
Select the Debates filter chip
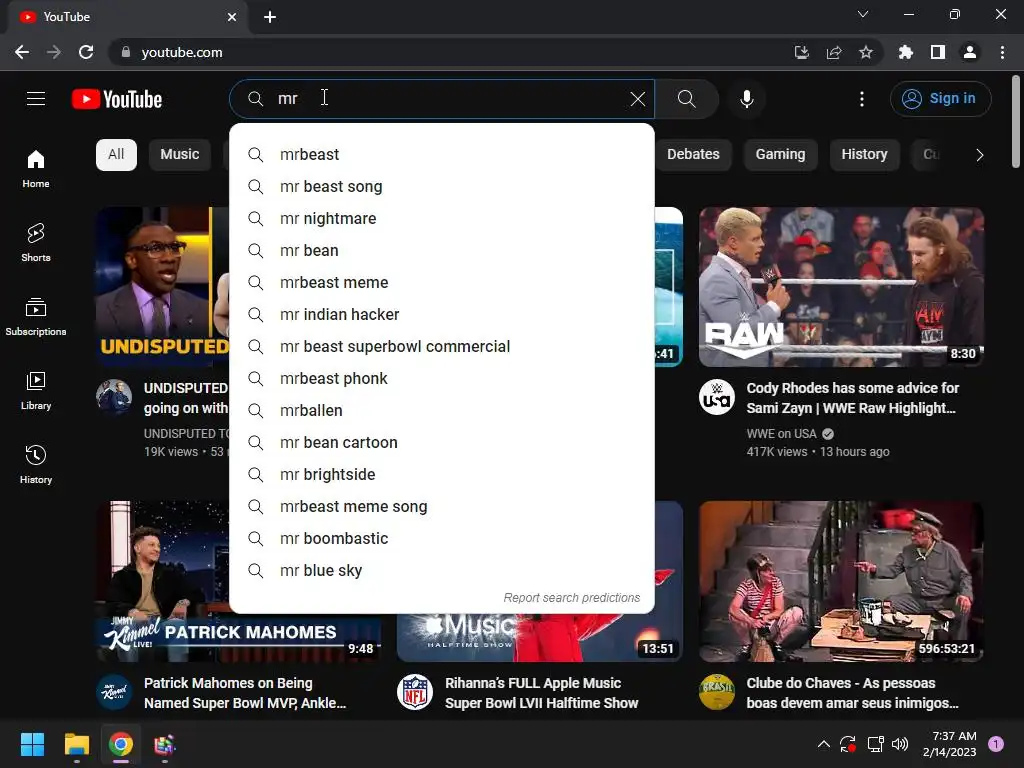693,155
